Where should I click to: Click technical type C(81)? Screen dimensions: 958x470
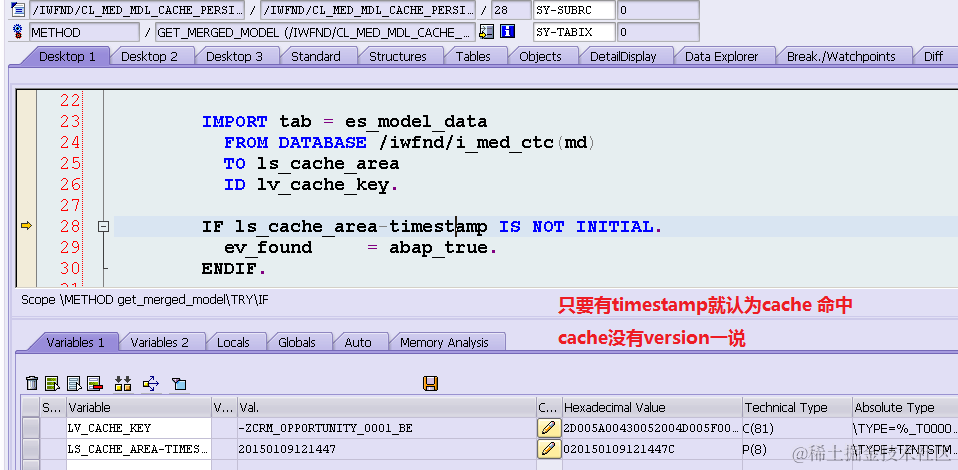[x=759, y=428]
